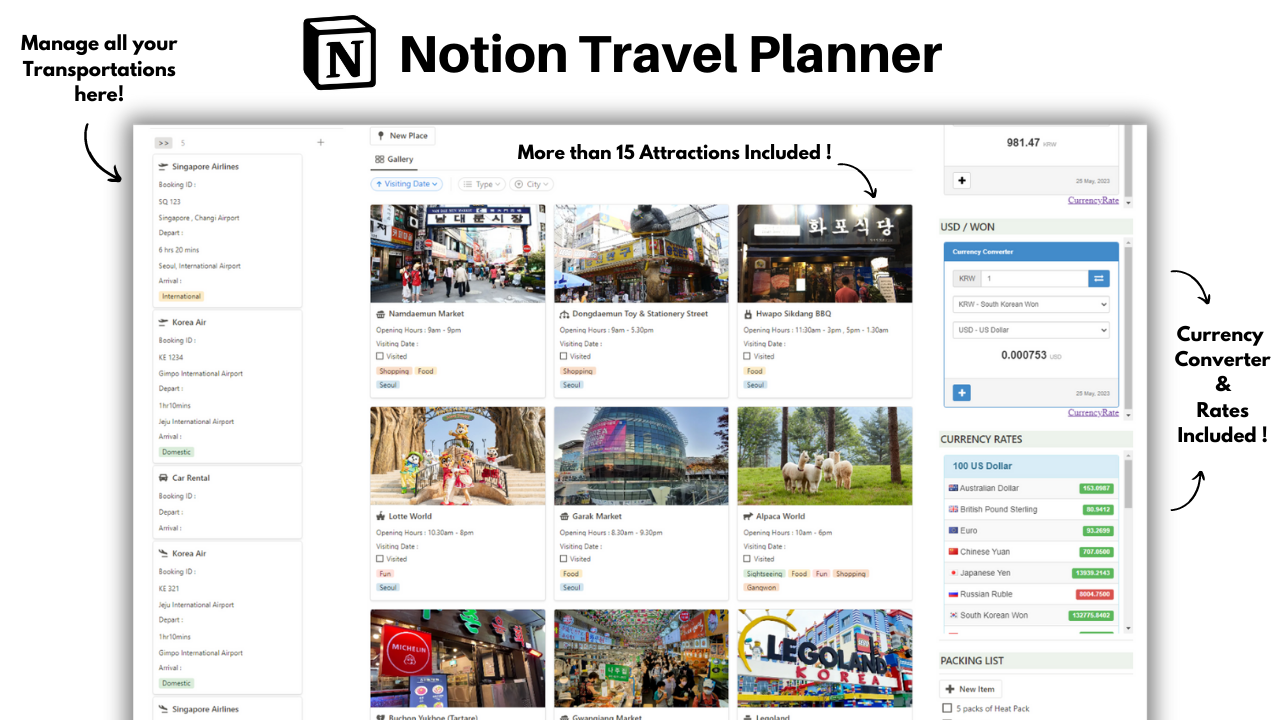Tick Visited on the Lotte World card

(x=377, y=559)
